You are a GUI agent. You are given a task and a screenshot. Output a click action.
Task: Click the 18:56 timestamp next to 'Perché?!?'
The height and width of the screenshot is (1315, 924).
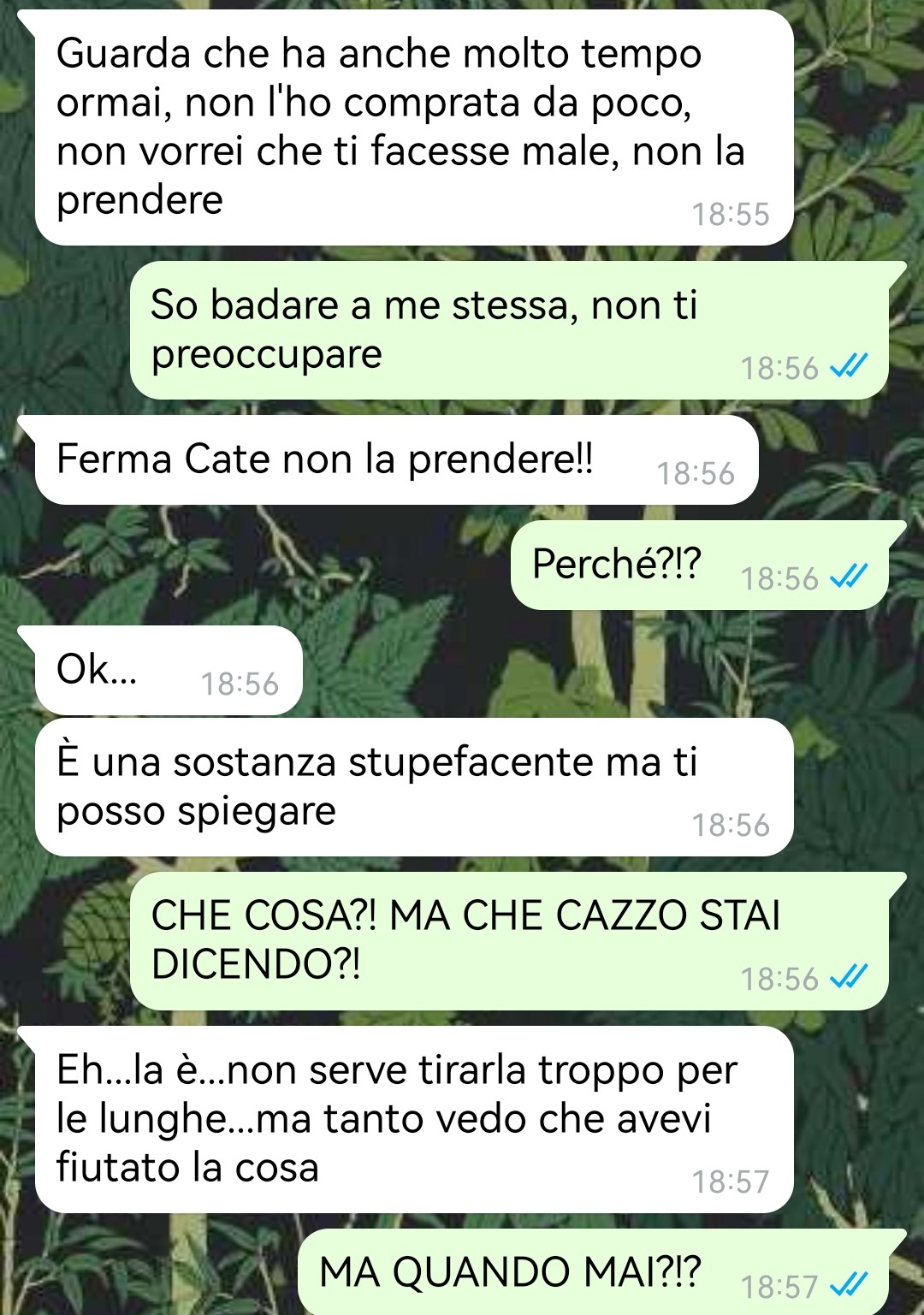click(779, 578)
